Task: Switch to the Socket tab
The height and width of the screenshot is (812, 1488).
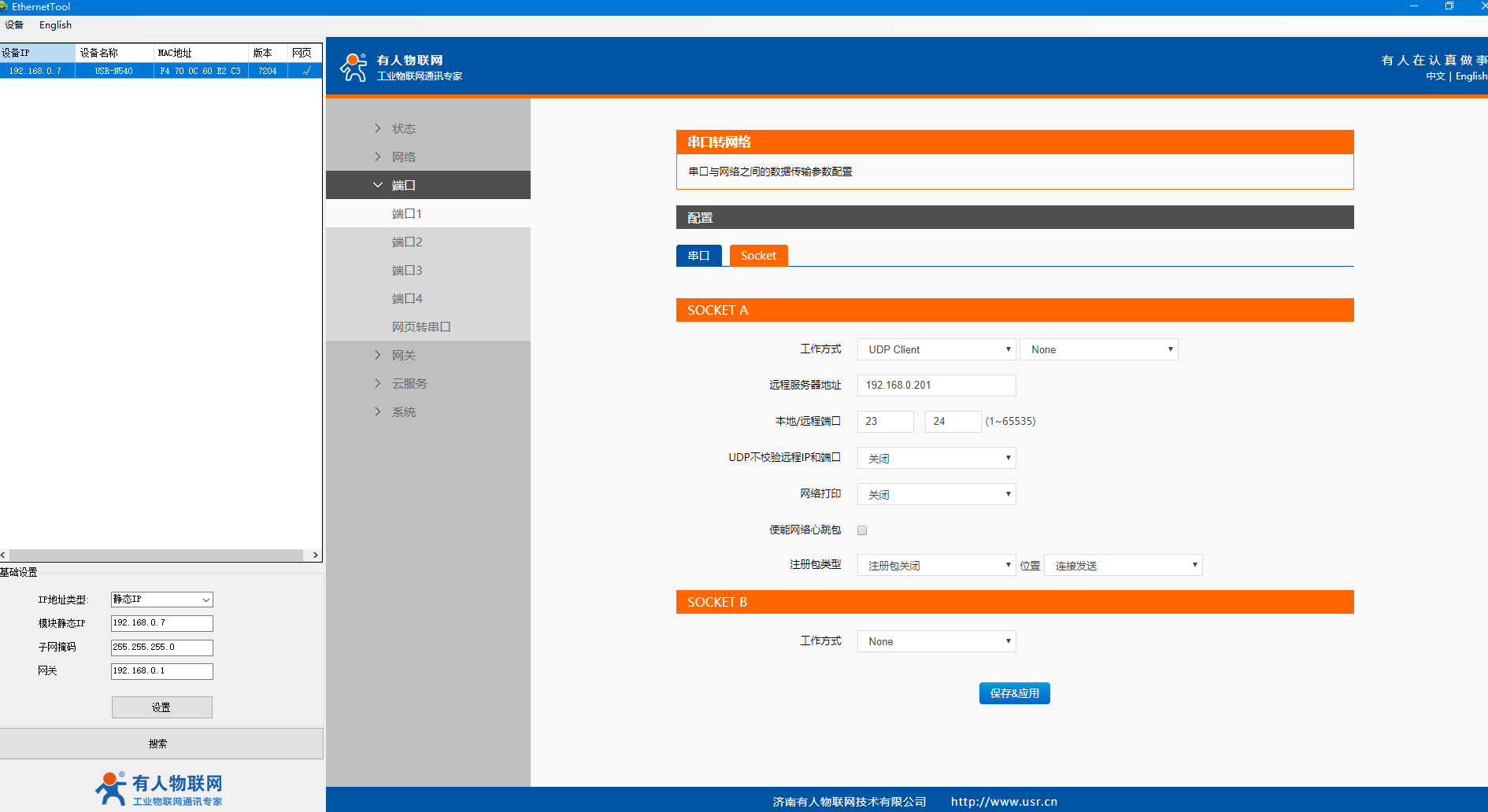Action: tap(758, 256)
